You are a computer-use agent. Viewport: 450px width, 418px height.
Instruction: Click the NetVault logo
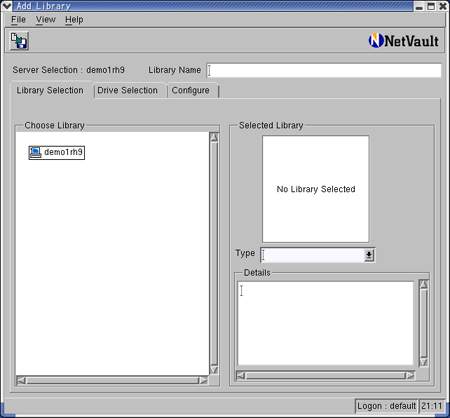coord(403,41)
